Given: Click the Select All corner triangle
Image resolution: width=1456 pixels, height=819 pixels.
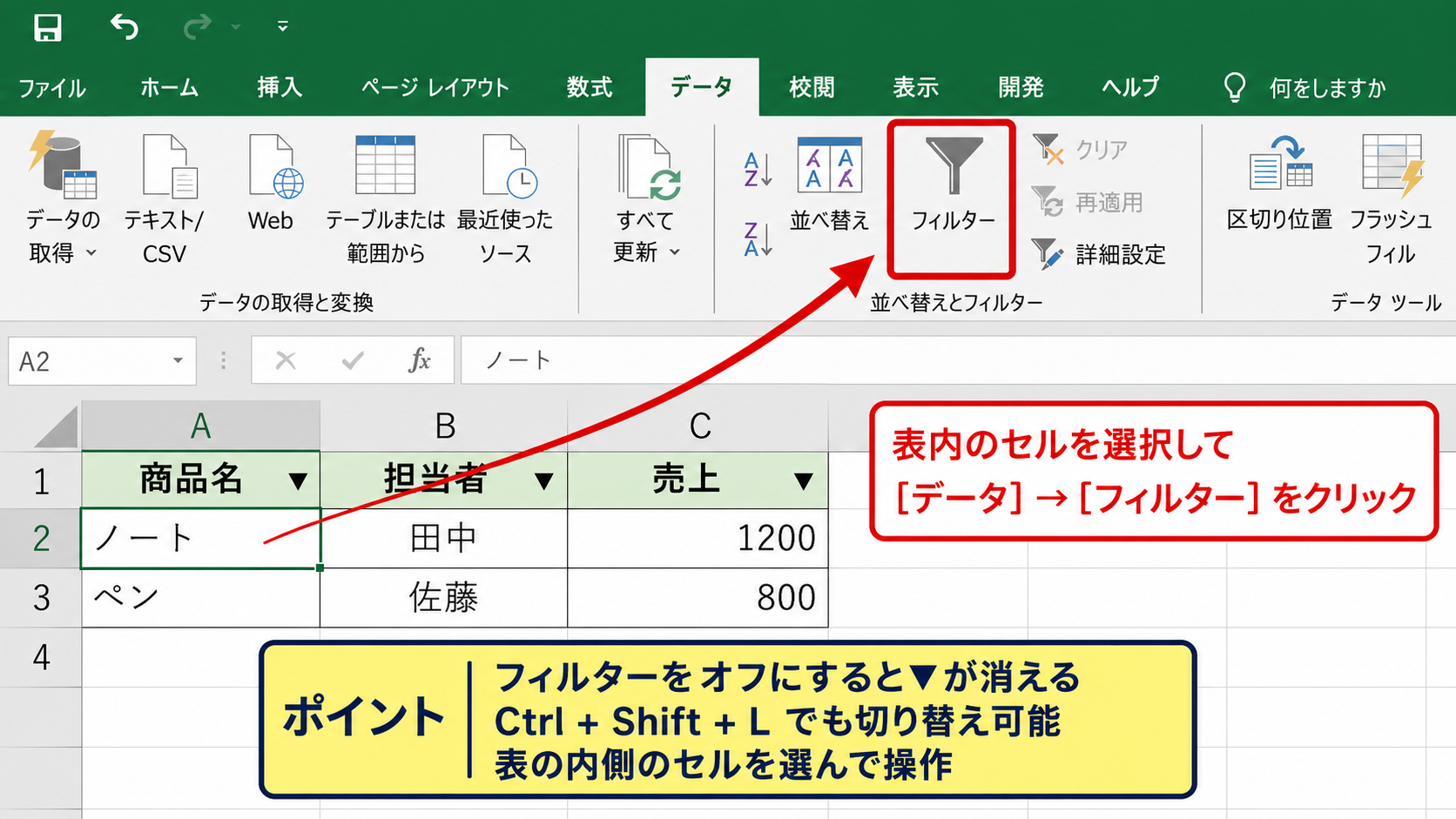Looking at the screenshot, I should pos(54,427).
